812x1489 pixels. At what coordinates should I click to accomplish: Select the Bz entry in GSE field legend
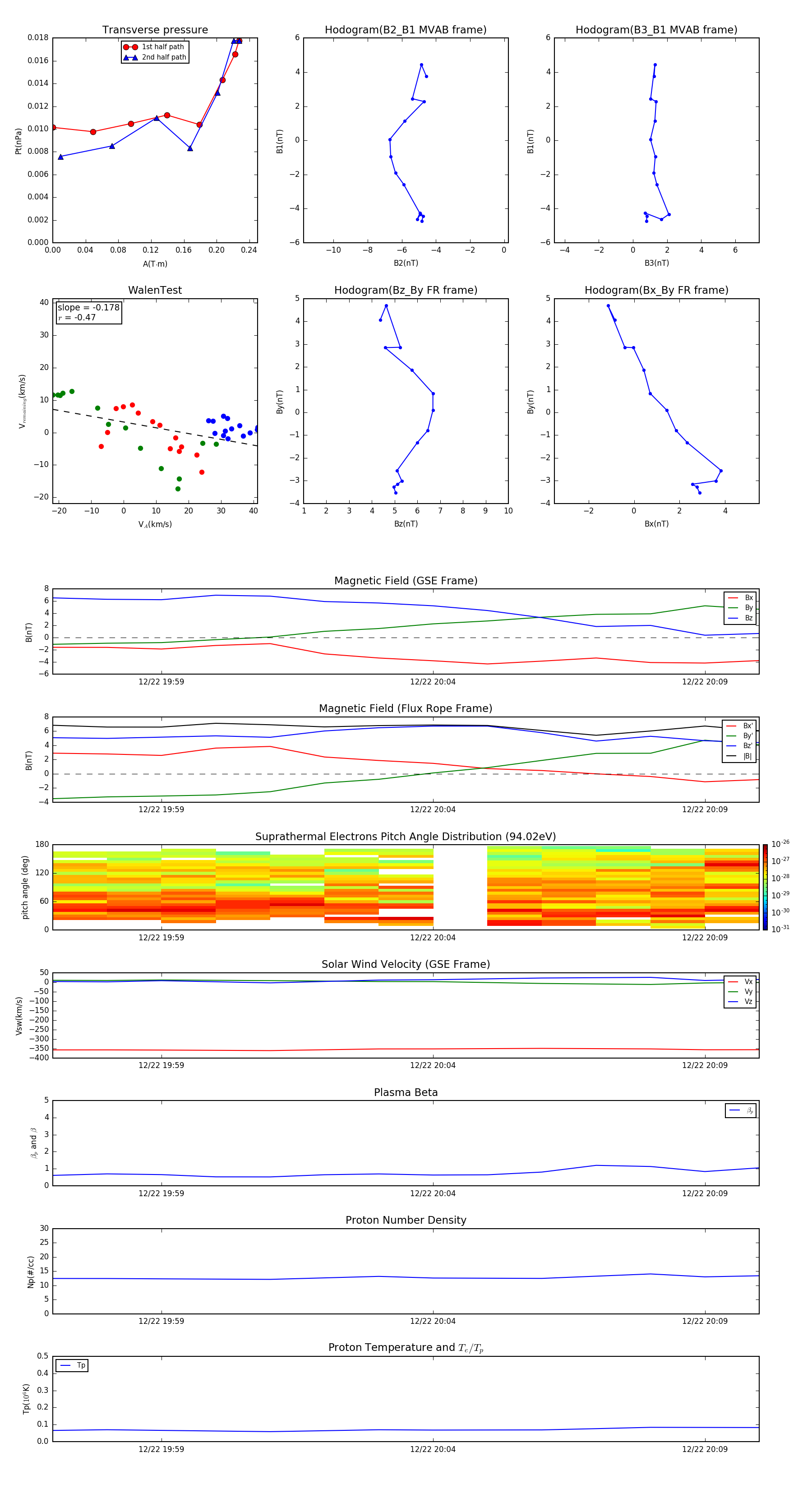740,619
